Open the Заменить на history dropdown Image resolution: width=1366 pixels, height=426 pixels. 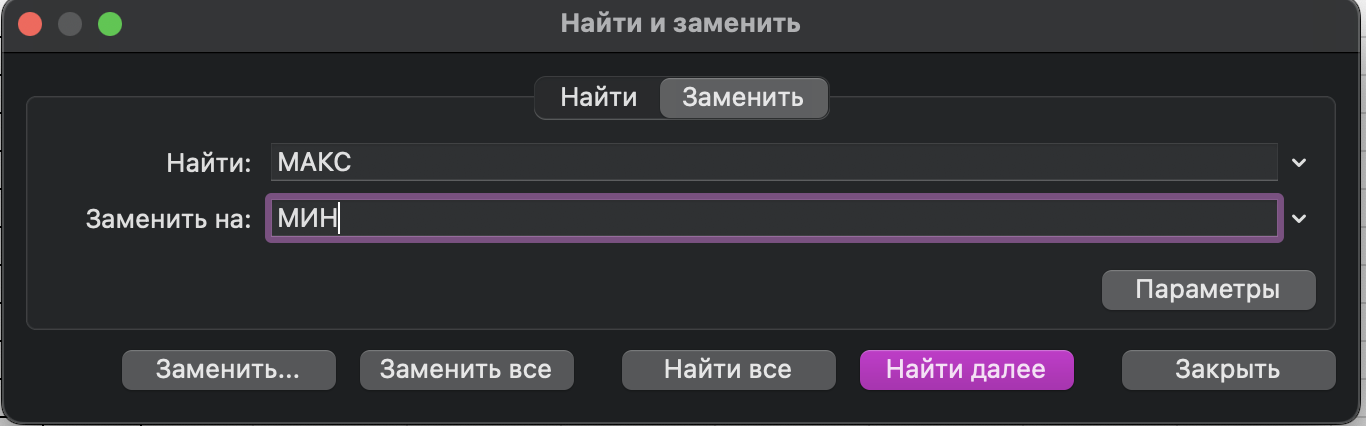click(x=1299, y=219)
